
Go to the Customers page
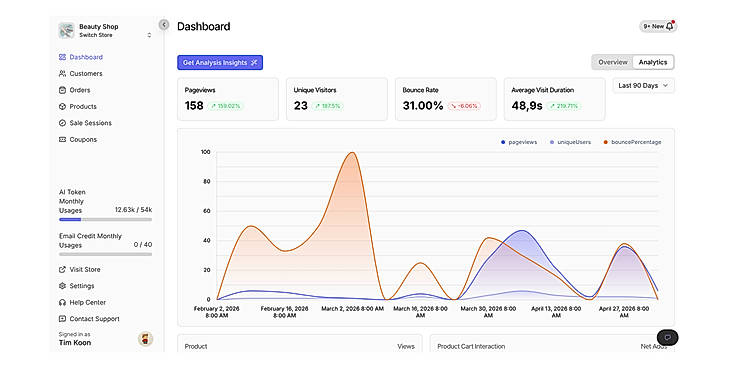pyautogui.click(x=86, y=74)
